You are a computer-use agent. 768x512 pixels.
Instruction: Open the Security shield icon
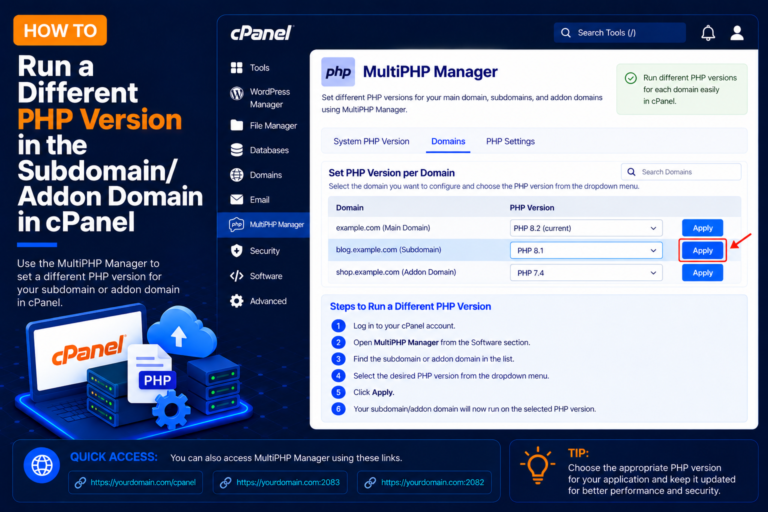(x=237, y=251)
